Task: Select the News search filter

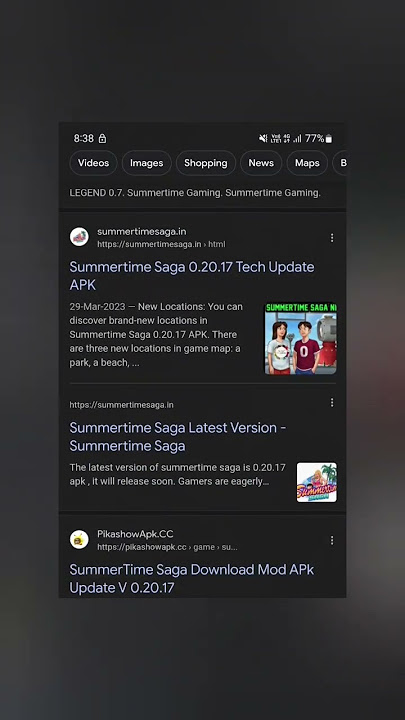Action: (261, 163)
